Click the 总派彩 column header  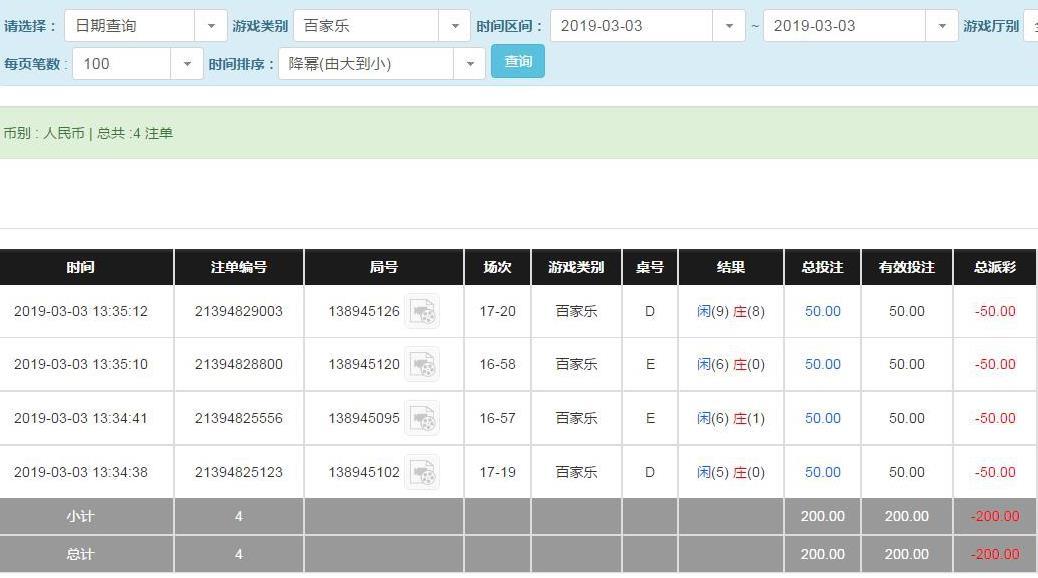click(995, 267)
